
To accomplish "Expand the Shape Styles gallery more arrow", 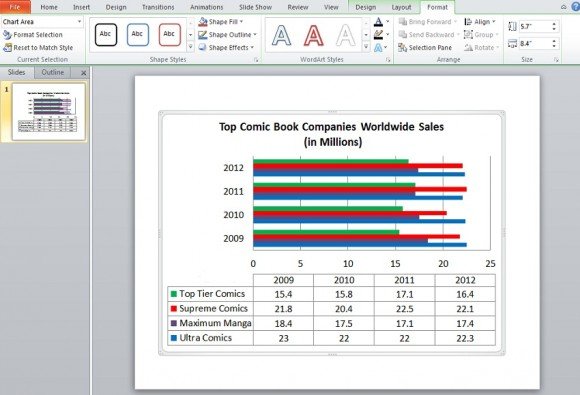I will [190, 47].
